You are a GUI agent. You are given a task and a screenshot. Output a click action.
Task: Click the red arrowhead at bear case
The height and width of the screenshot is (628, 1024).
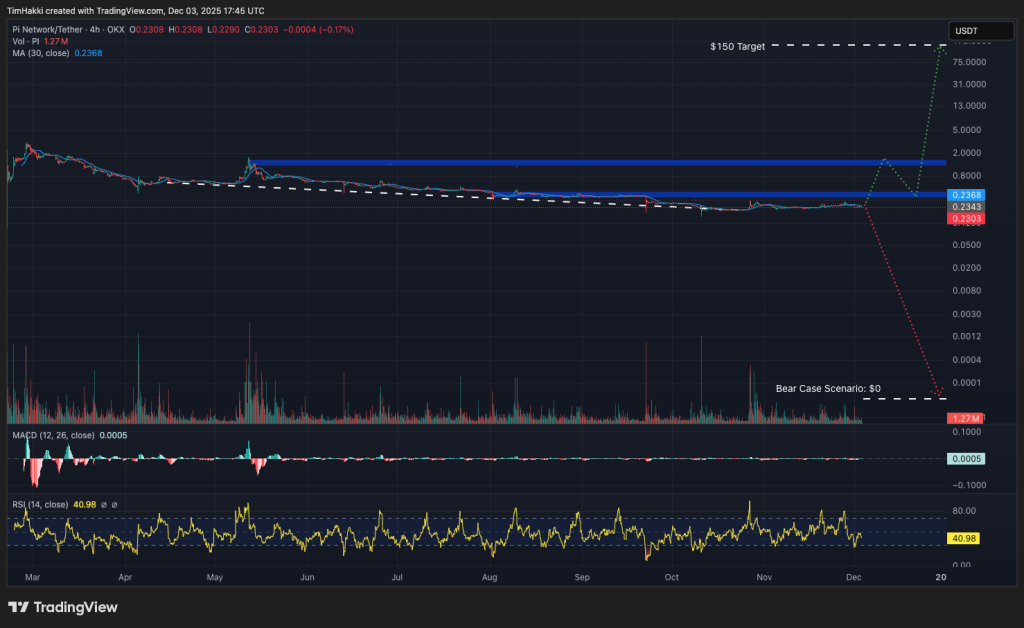[938, 392]
